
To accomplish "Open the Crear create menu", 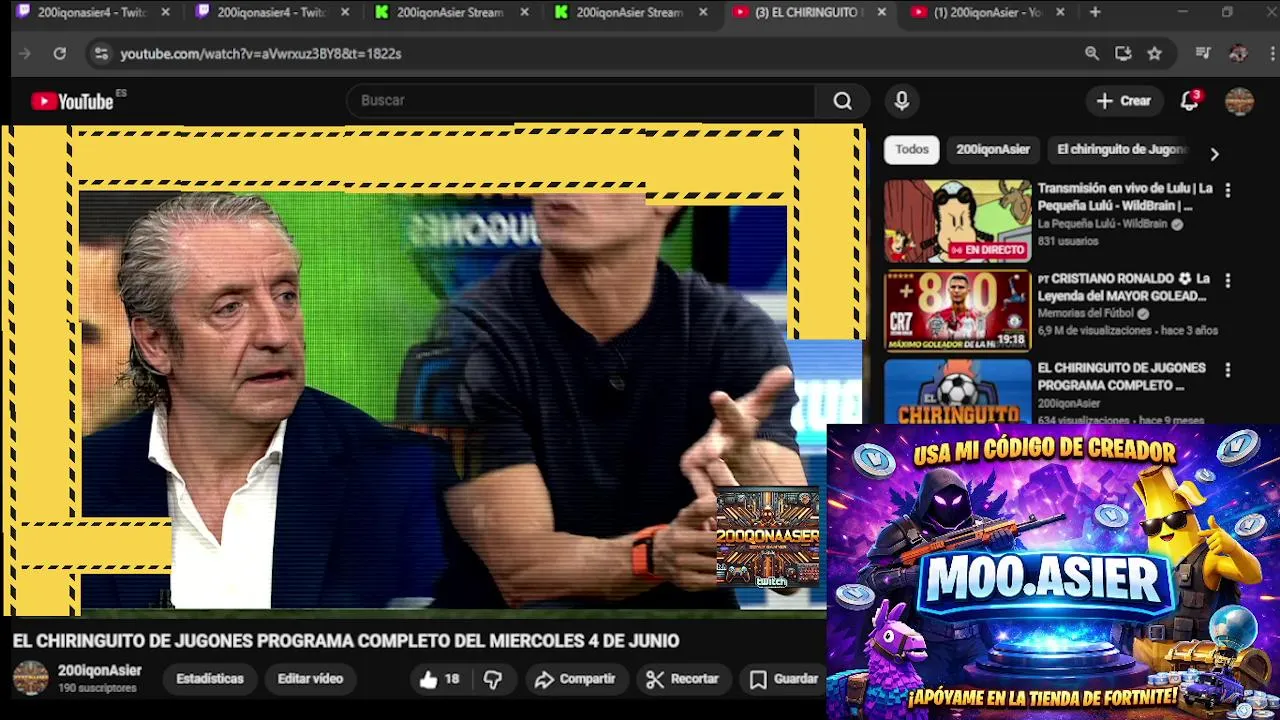I will coord(1124,101).
